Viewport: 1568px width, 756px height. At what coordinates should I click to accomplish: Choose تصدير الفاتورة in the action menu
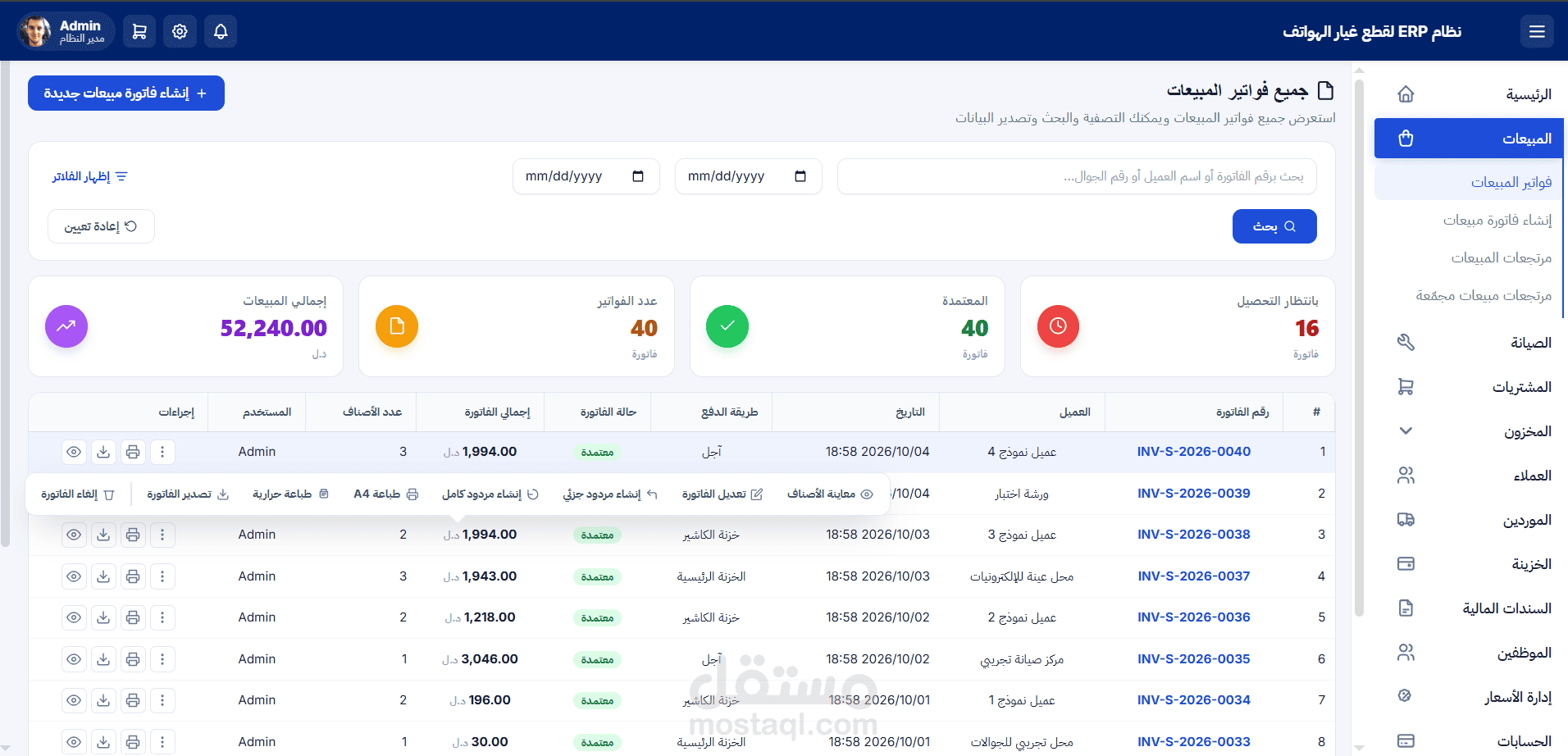tap(188, 494)
